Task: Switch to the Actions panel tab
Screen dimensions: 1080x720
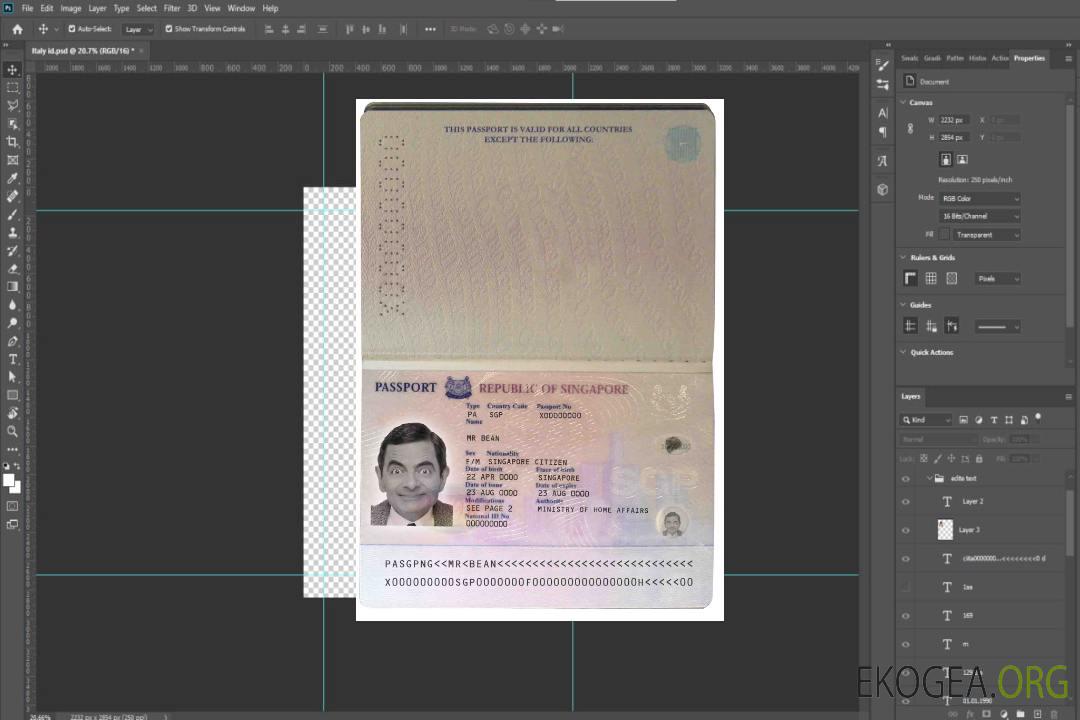Action: click(x=999, y=59)
